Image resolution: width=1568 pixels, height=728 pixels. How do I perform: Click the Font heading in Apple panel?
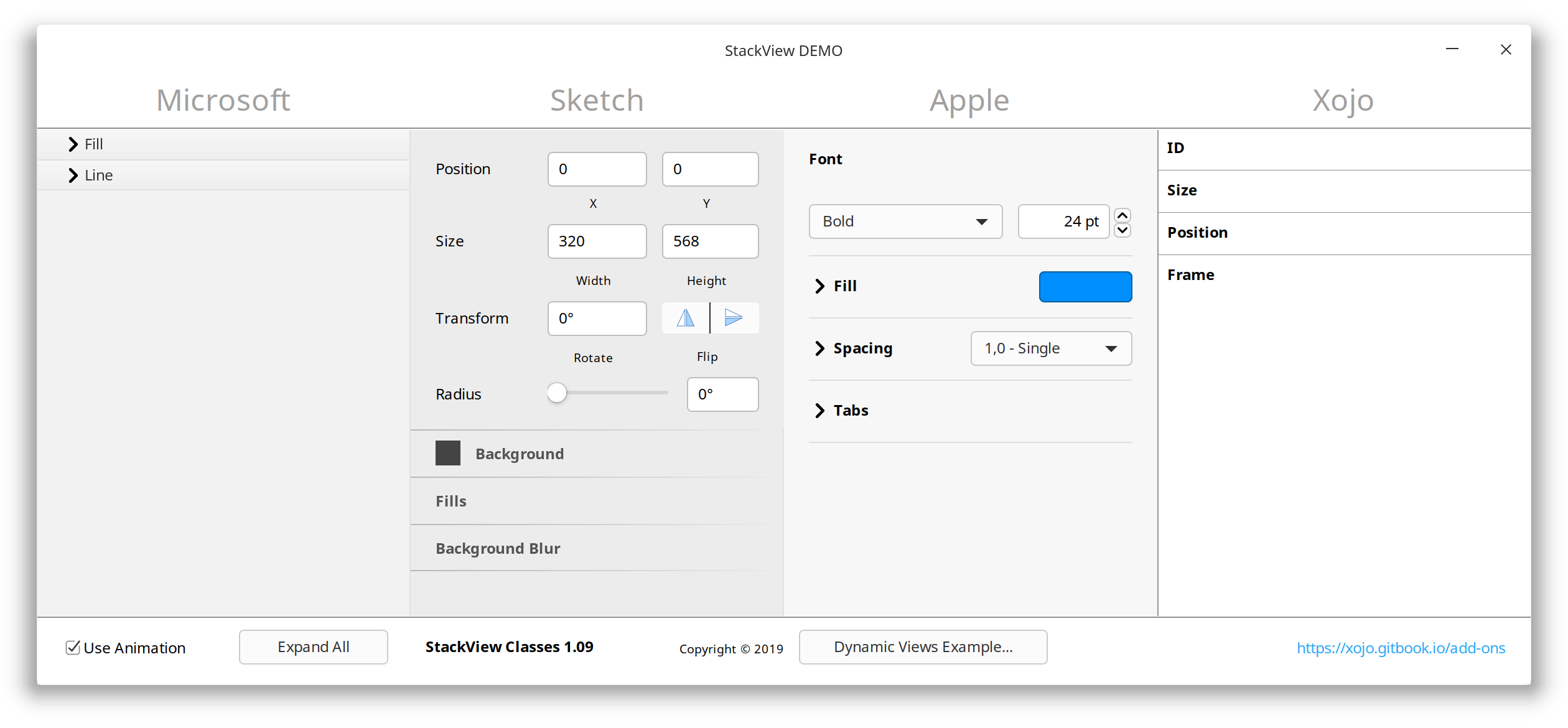point(825,159)
